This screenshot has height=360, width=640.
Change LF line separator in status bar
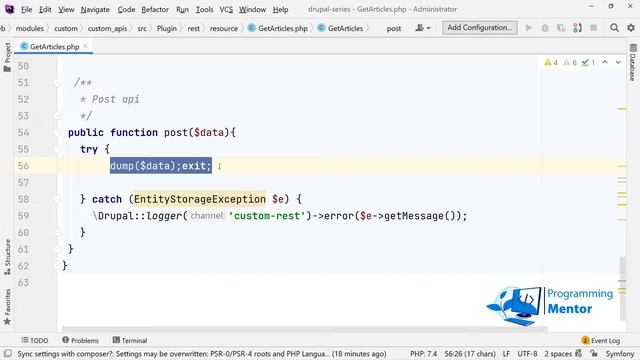point(506,353)
